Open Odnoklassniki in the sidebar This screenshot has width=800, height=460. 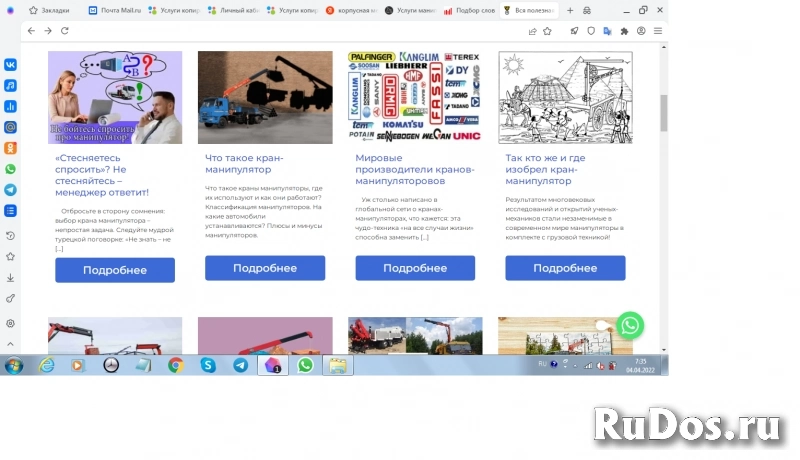click(11, 148)
